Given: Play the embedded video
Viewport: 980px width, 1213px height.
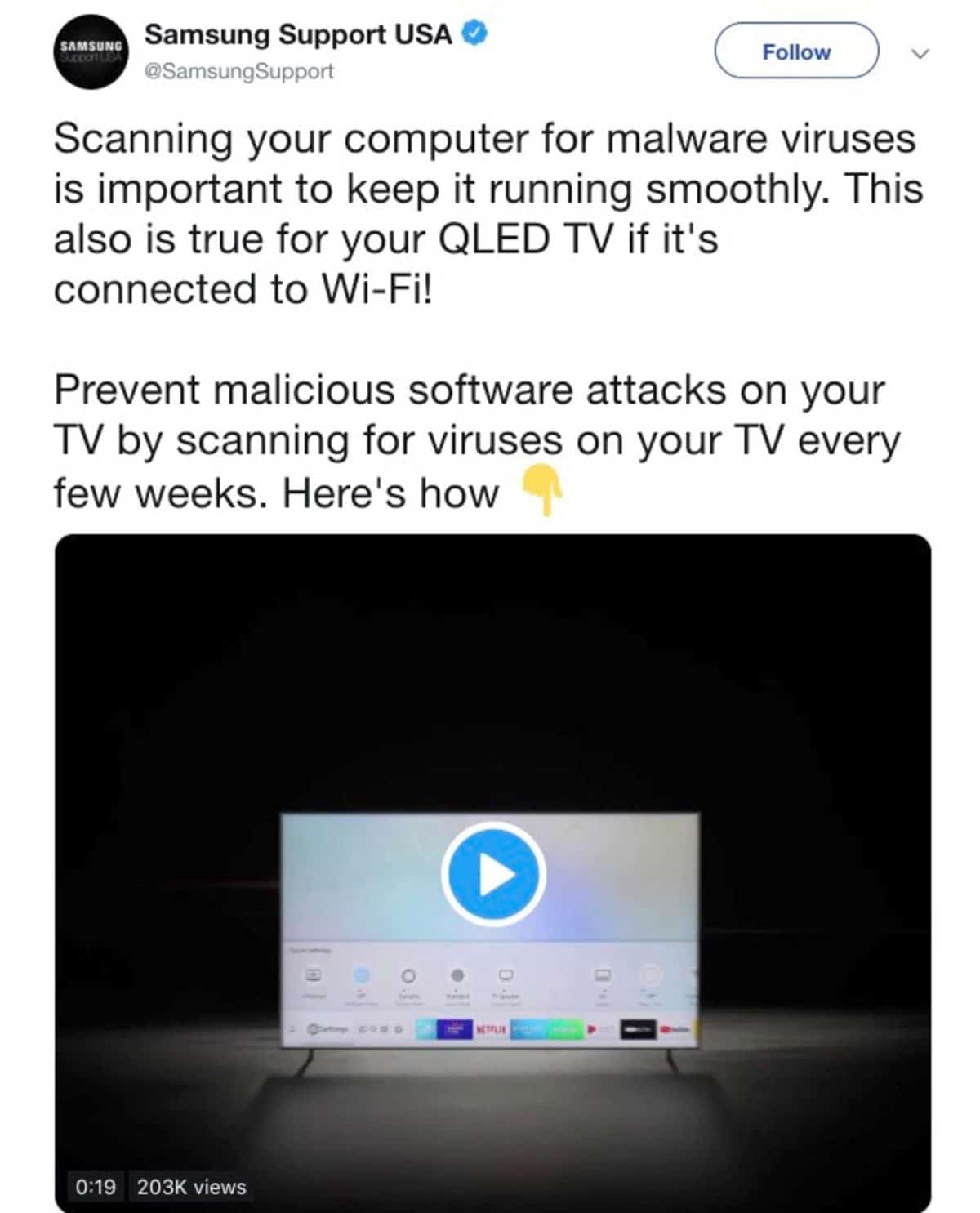Looking at the screenshot, I should (x=493, y=874).
